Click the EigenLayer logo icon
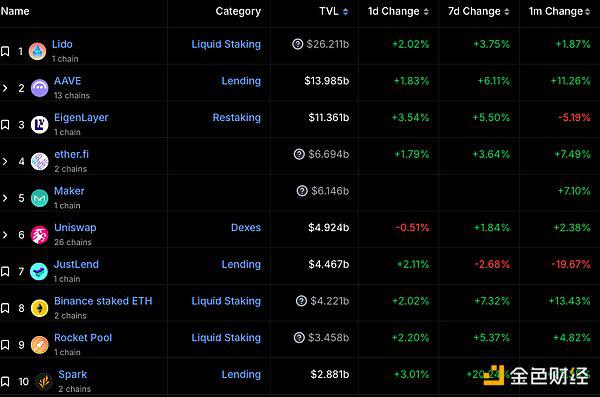 coord(39,125)
